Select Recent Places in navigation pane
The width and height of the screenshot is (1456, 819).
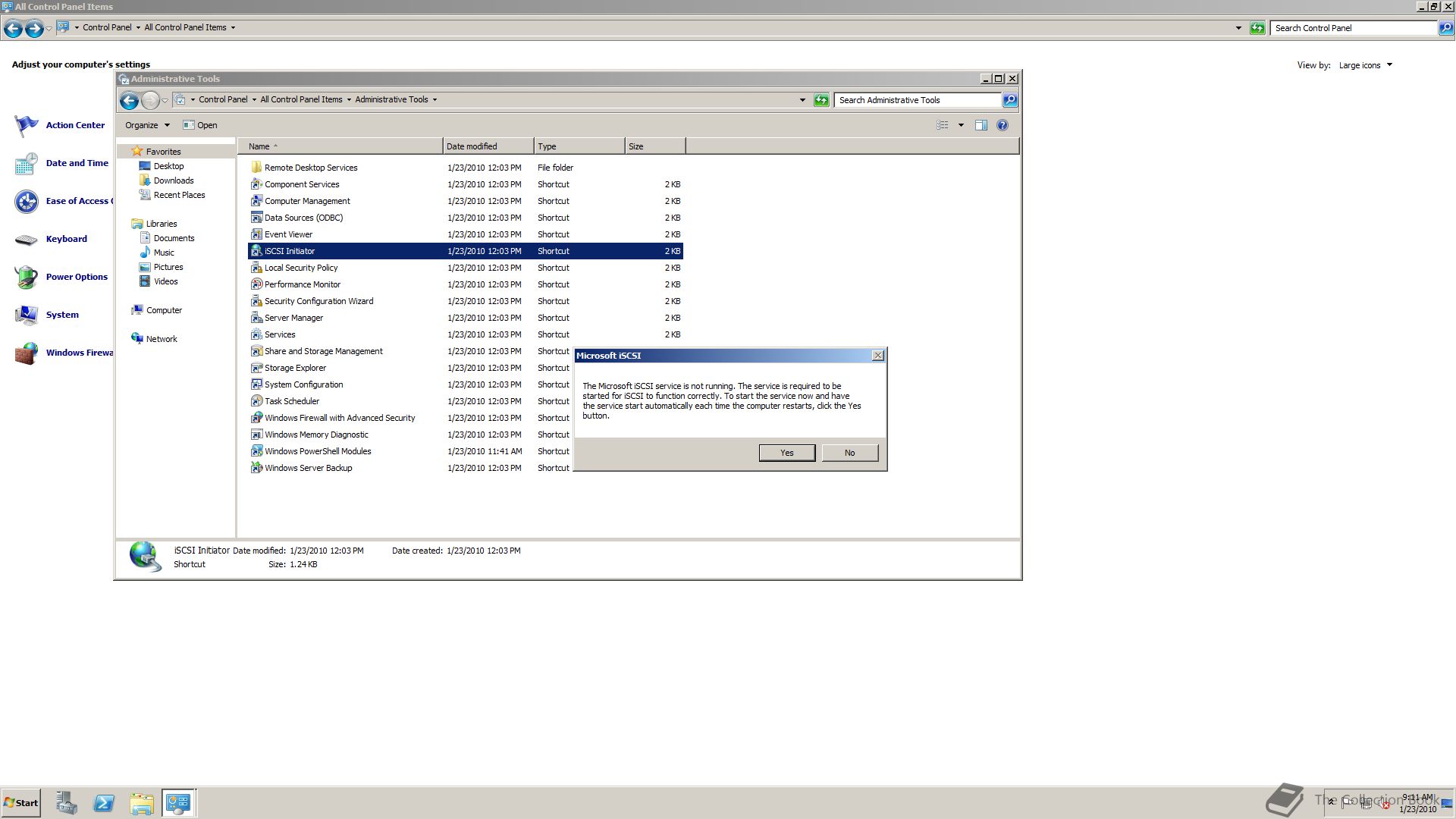(x=179, y=195)
